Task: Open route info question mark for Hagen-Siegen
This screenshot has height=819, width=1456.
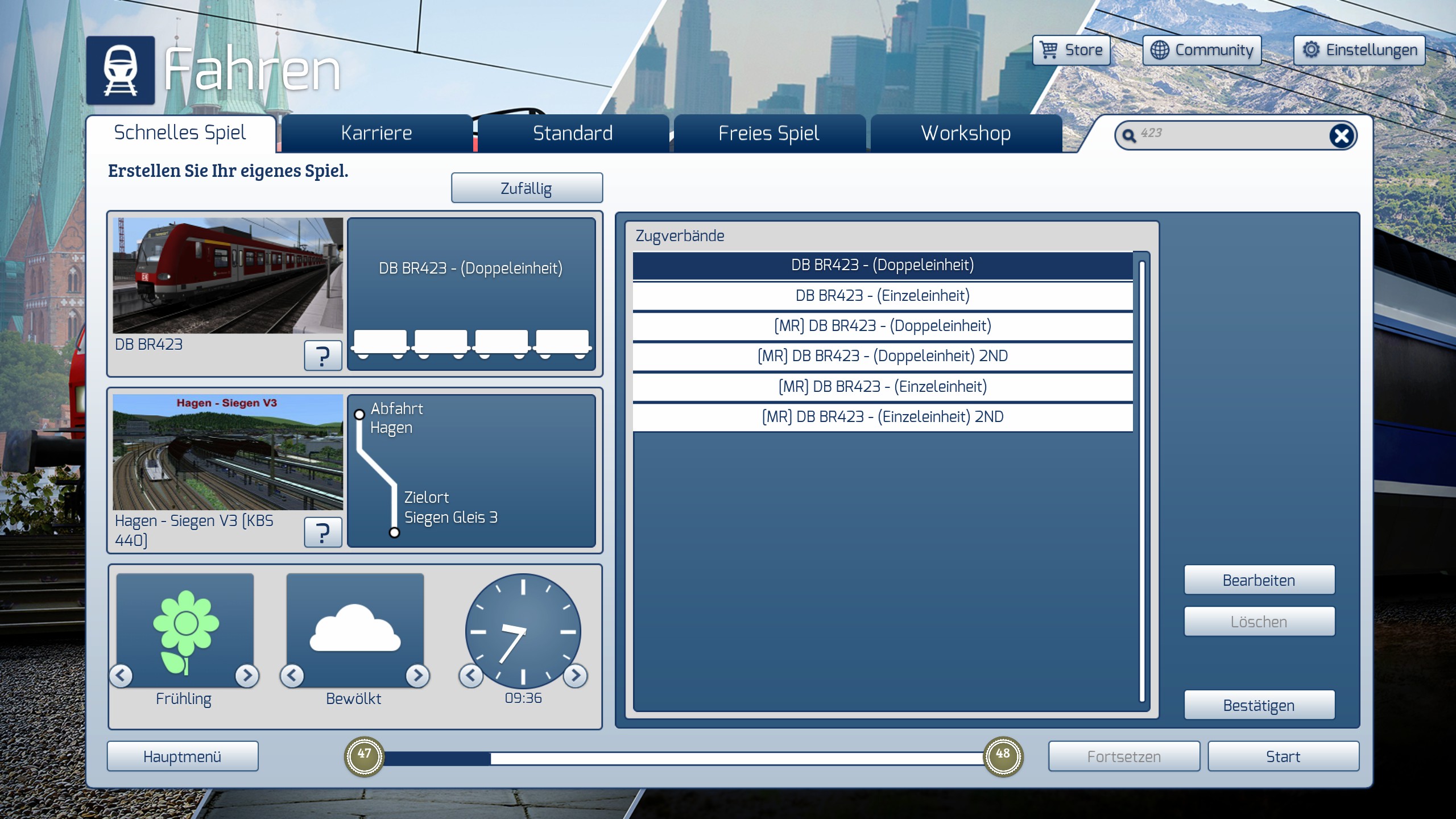Action: 322,532
